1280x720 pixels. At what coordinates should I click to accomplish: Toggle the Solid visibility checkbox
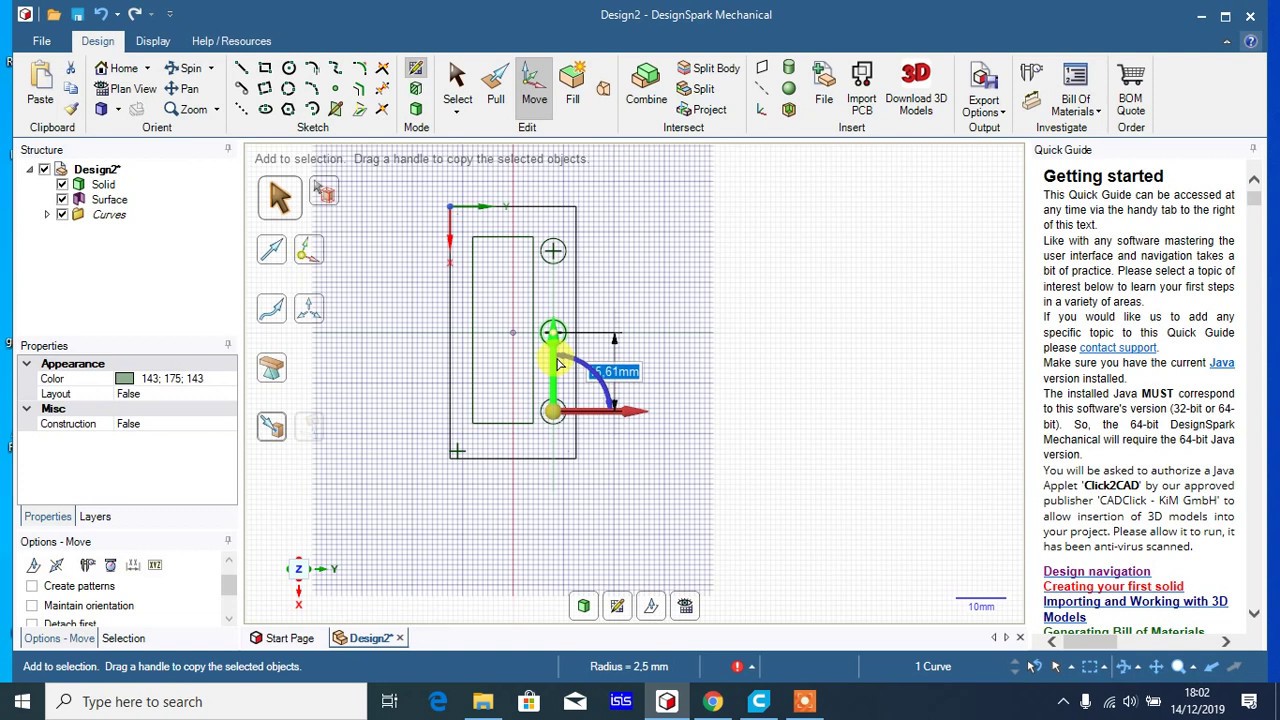click(62, 184)
